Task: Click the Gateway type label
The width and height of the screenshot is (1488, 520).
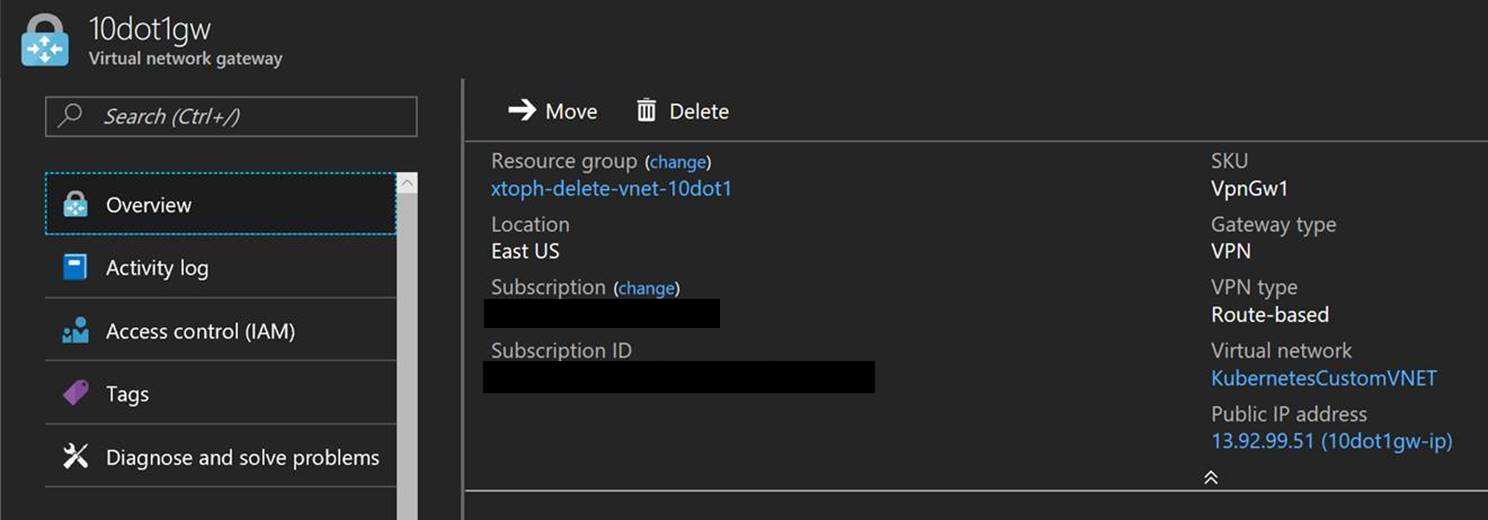Action: coord(1273,225)
